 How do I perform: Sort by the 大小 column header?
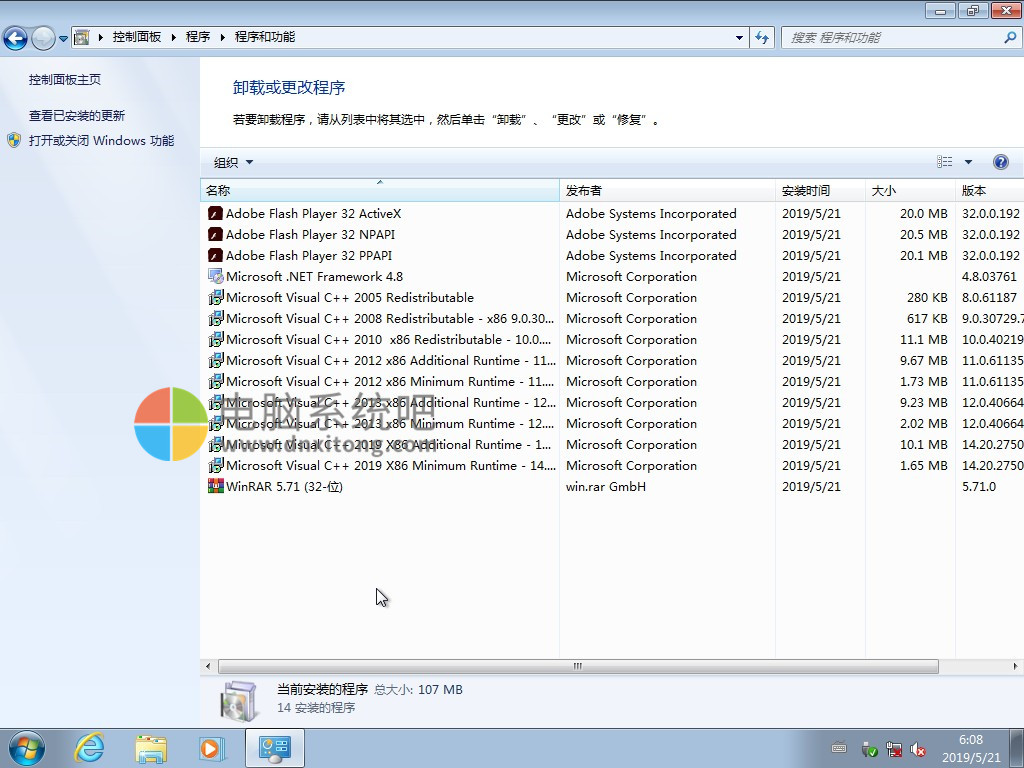pos(910,191)
